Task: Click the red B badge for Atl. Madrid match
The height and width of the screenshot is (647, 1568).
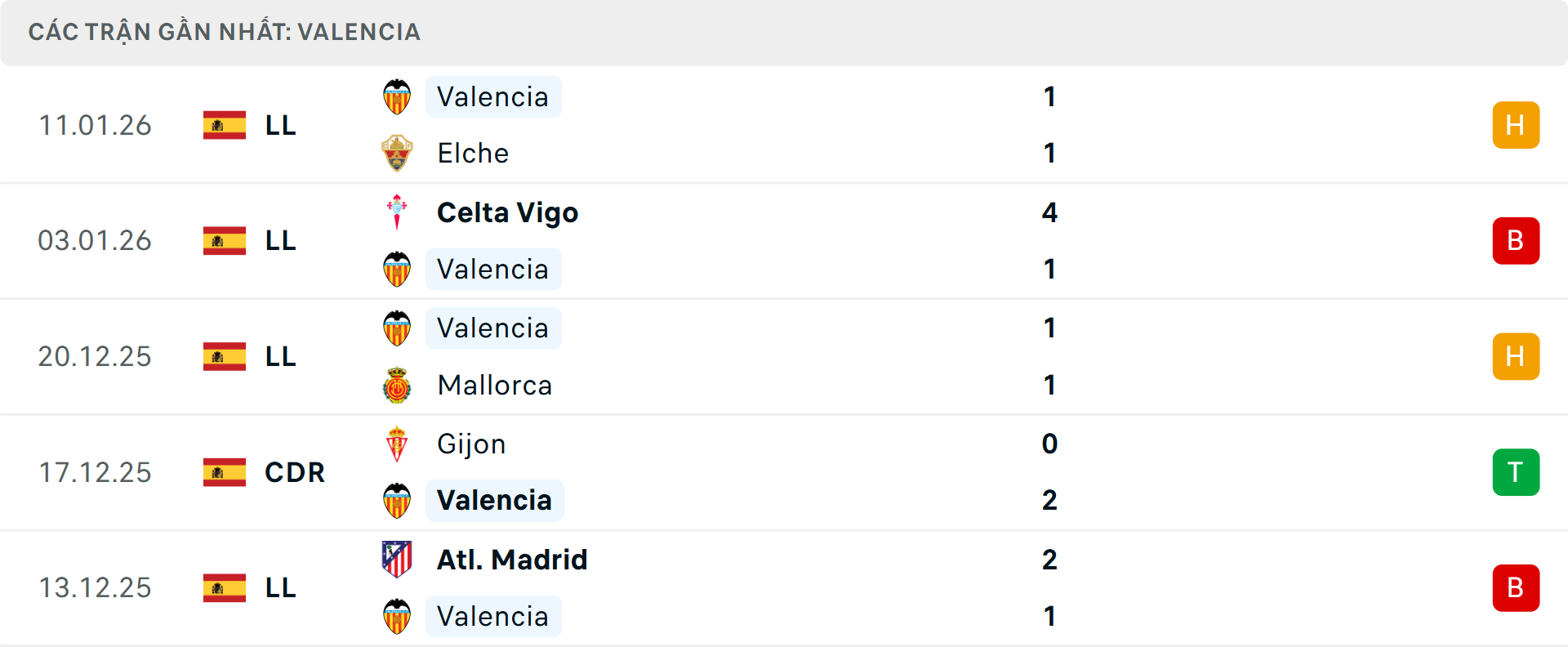Action: coord(1516,588)
